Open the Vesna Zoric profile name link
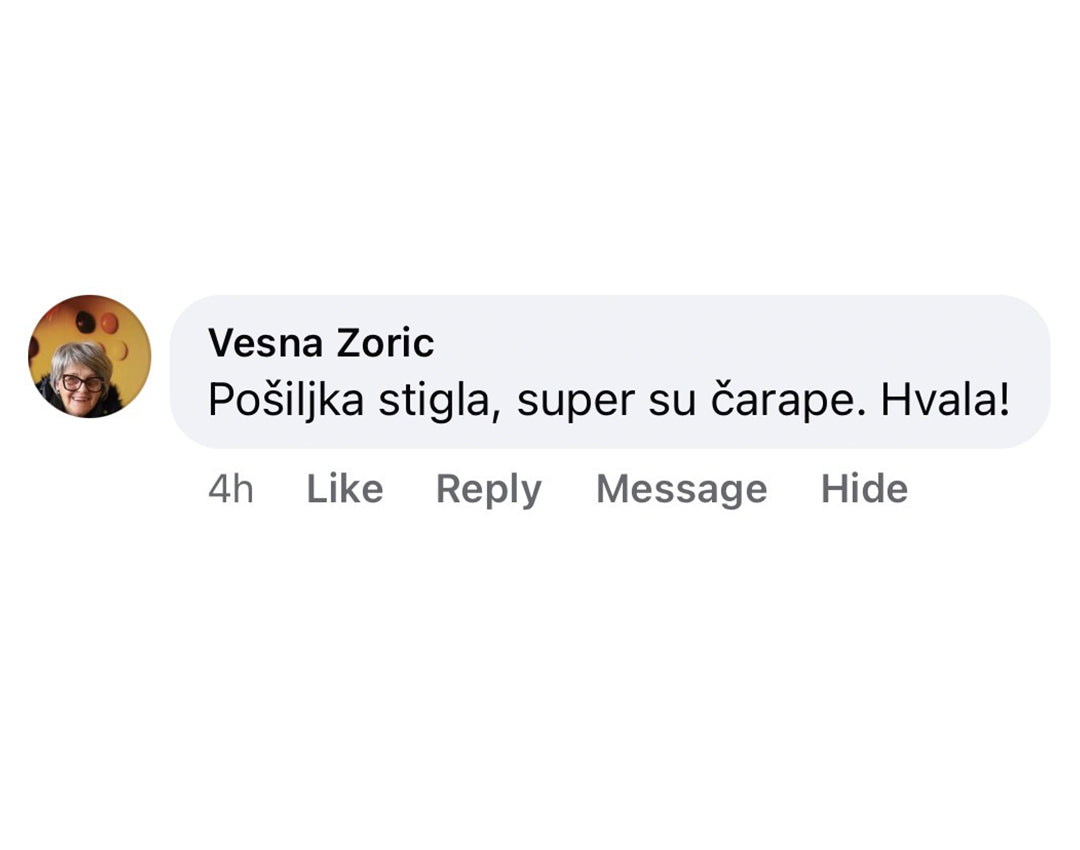Viewport: 1080px width, 850px height. click(x=321, y=343)
